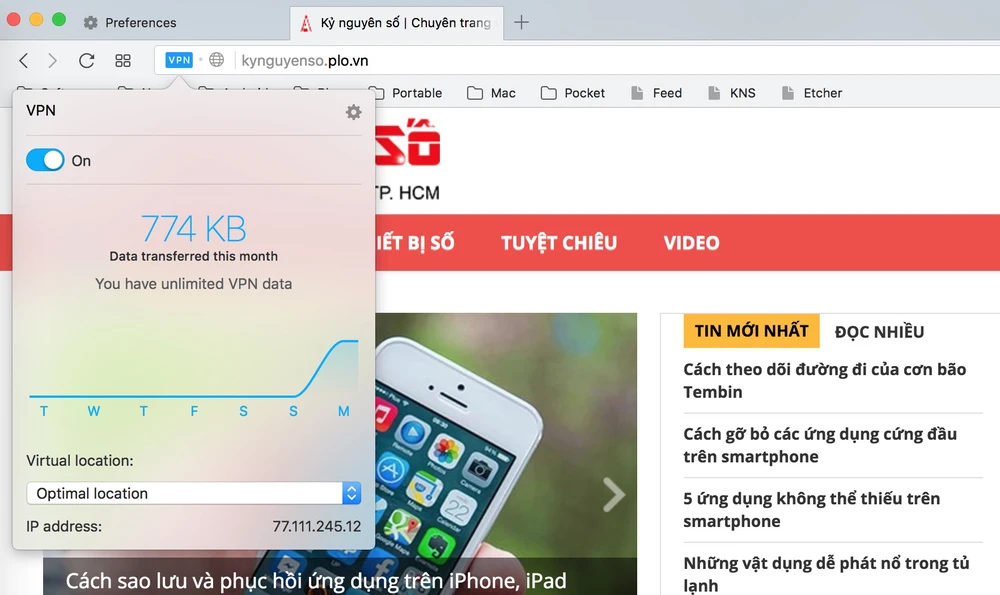Reload the current page
The image size is (1000, 595).
coord(86,61)
